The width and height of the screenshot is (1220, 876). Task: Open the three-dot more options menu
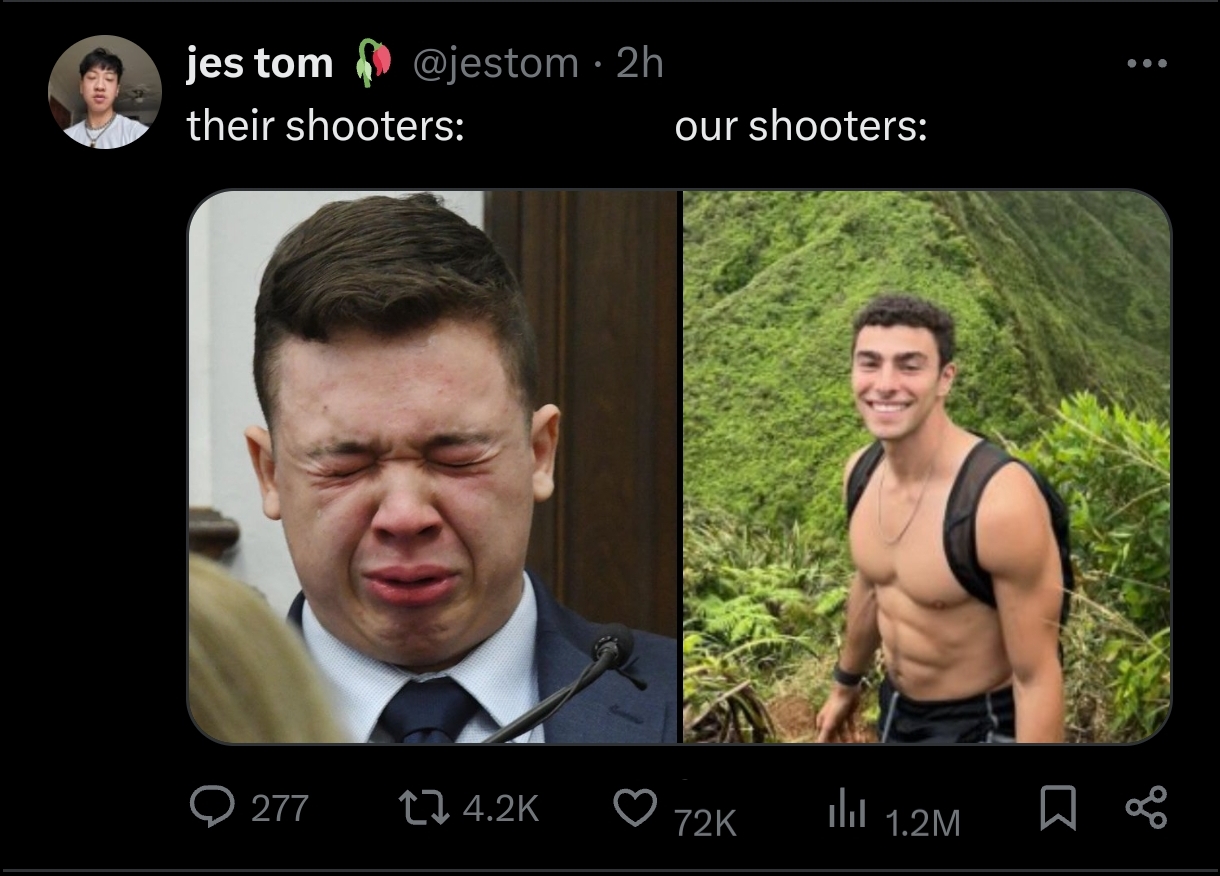tap(1145, 64)
